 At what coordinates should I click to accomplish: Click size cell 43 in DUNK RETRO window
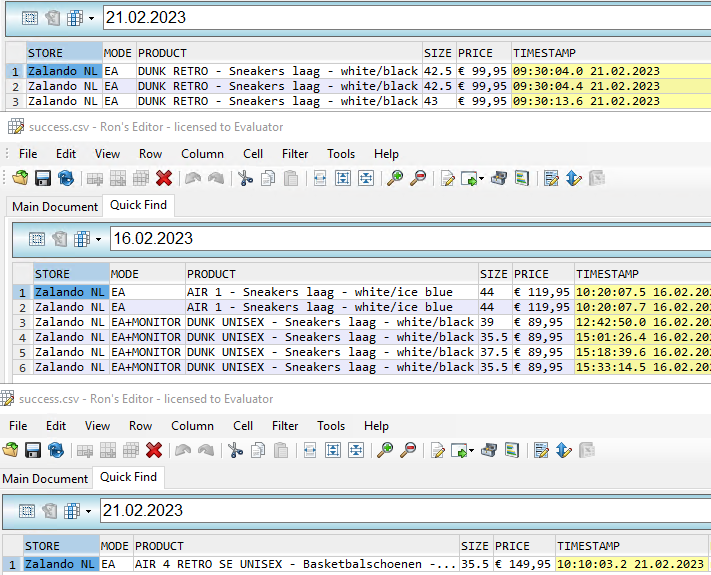pyautogui.click(x=439, y=101)
